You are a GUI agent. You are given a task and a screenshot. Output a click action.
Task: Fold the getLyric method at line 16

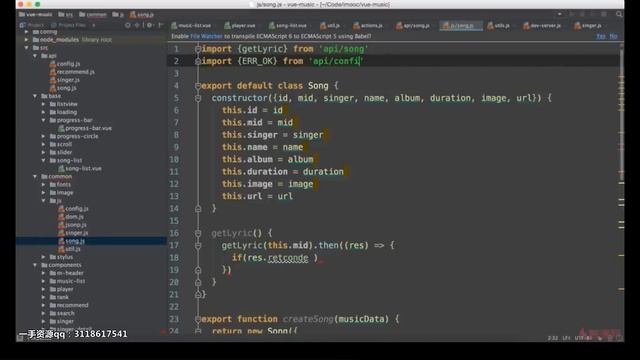click(x=198, y=233)
